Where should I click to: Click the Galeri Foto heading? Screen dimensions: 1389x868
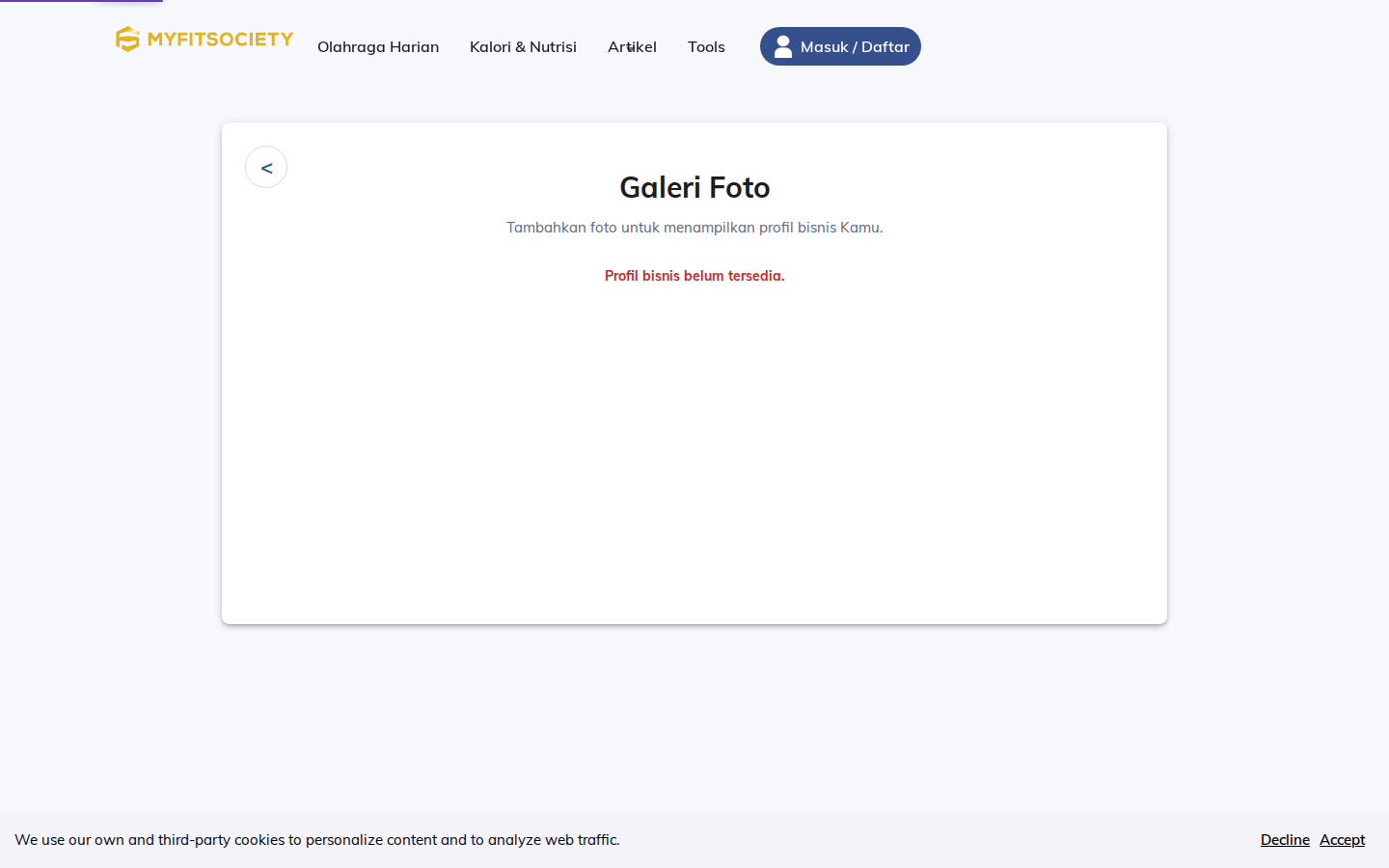coord(694,187)
